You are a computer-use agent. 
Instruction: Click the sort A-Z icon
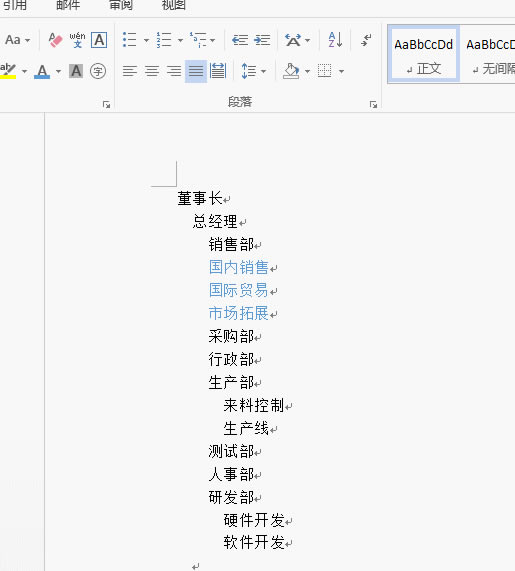pos(335,39)
